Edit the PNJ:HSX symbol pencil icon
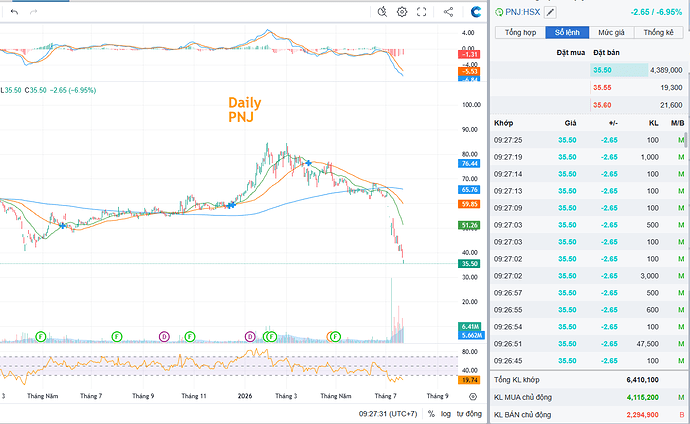 (x=550, y=12)
